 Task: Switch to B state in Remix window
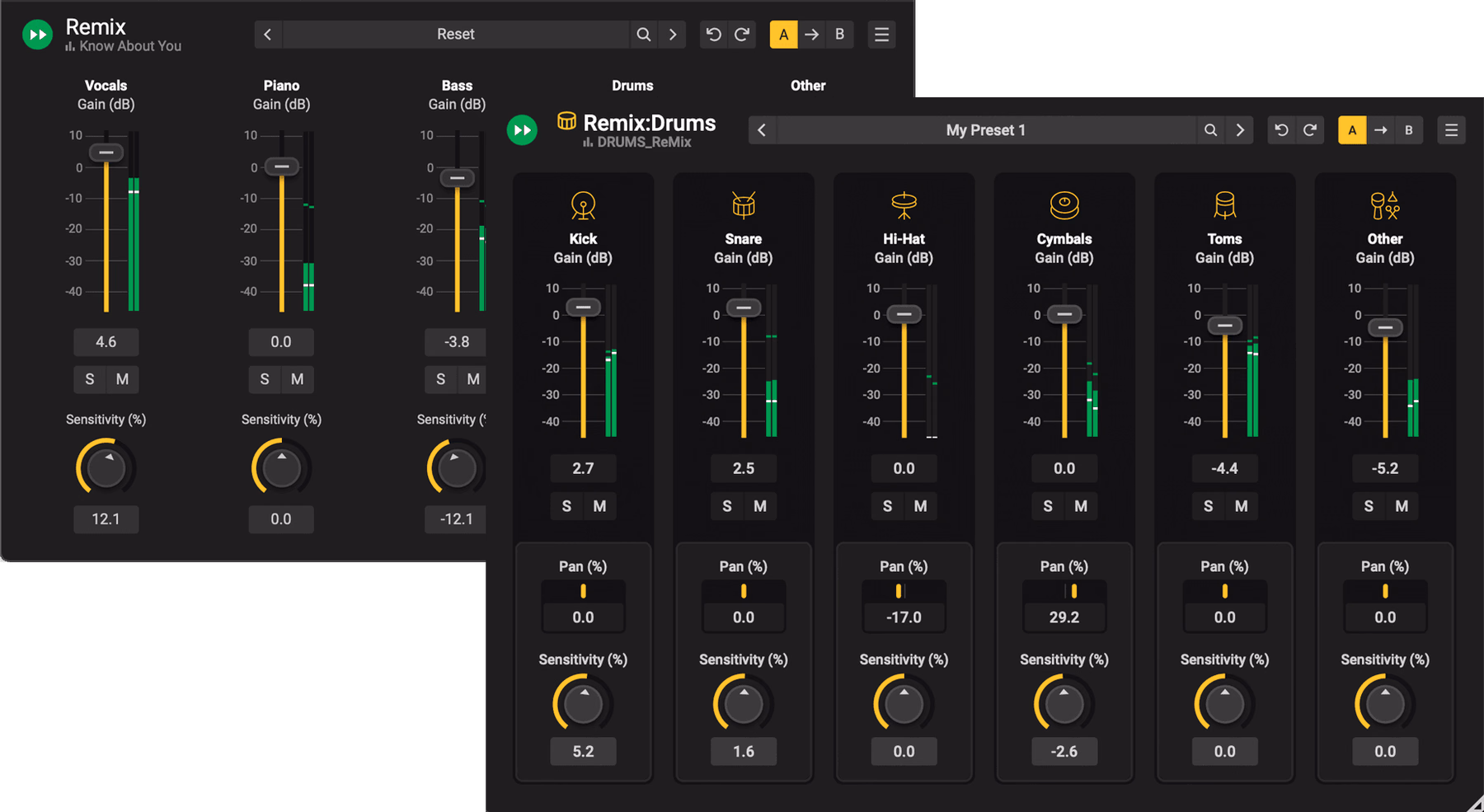point(840,35)
